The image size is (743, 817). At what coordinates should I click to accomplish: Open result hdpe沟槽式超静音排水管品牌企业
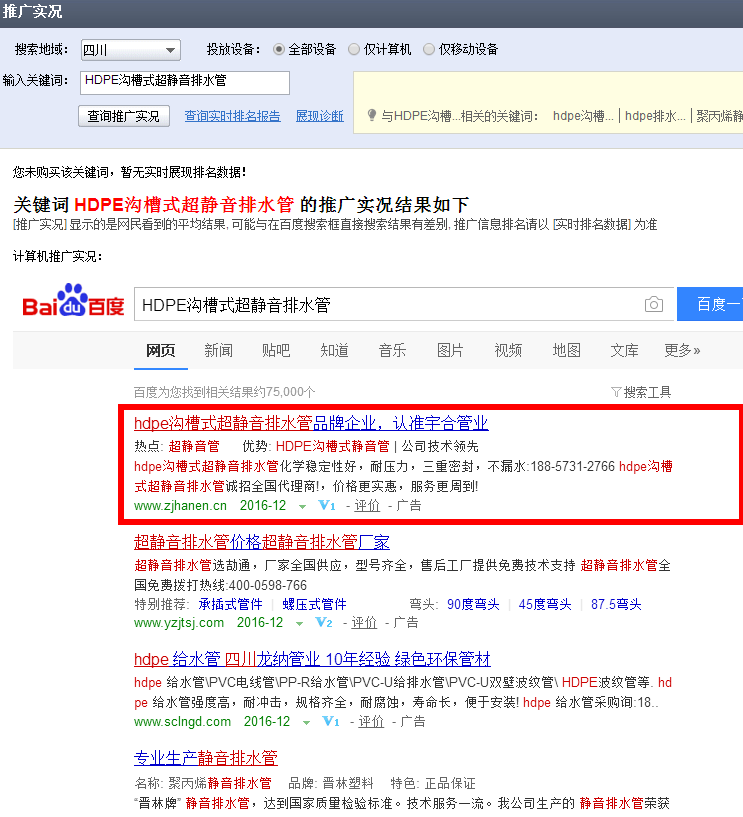click(x=311, y=423)
